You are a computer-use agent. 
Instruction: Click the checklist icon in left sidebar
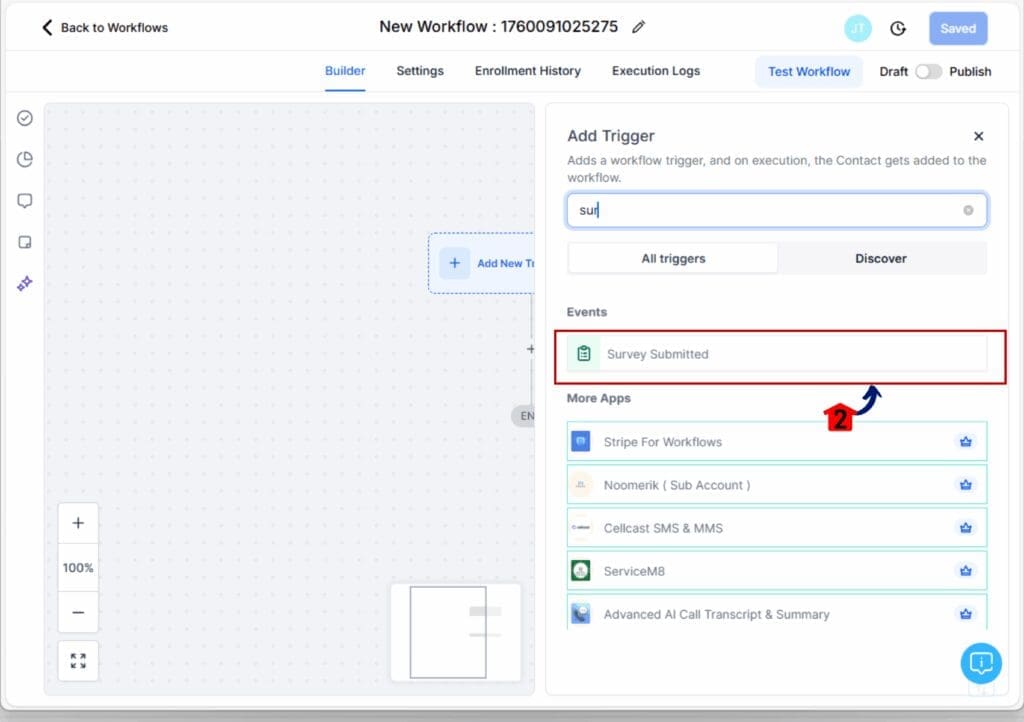[25, 118]
